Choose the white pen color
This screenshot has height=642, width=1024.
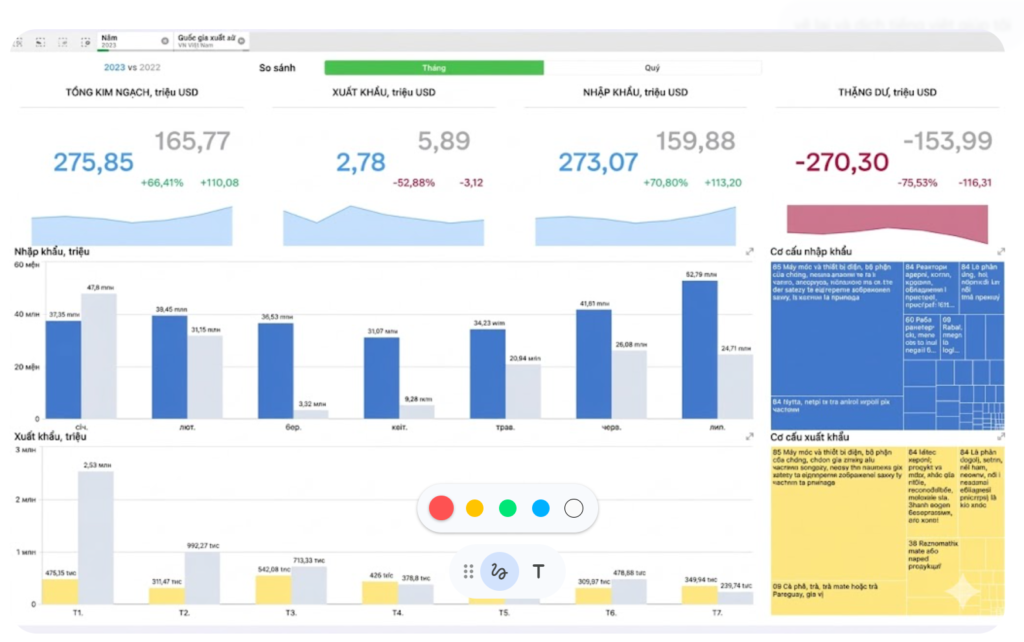tap(573, 508)
